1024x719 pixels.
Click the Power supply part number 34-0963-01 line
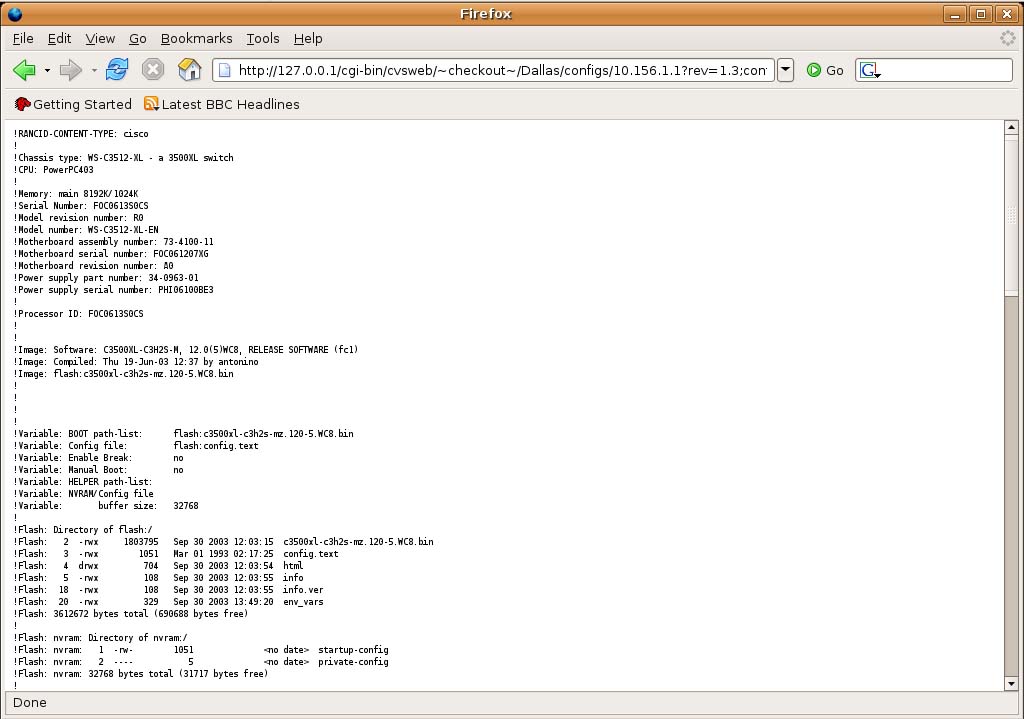(106, 278)
